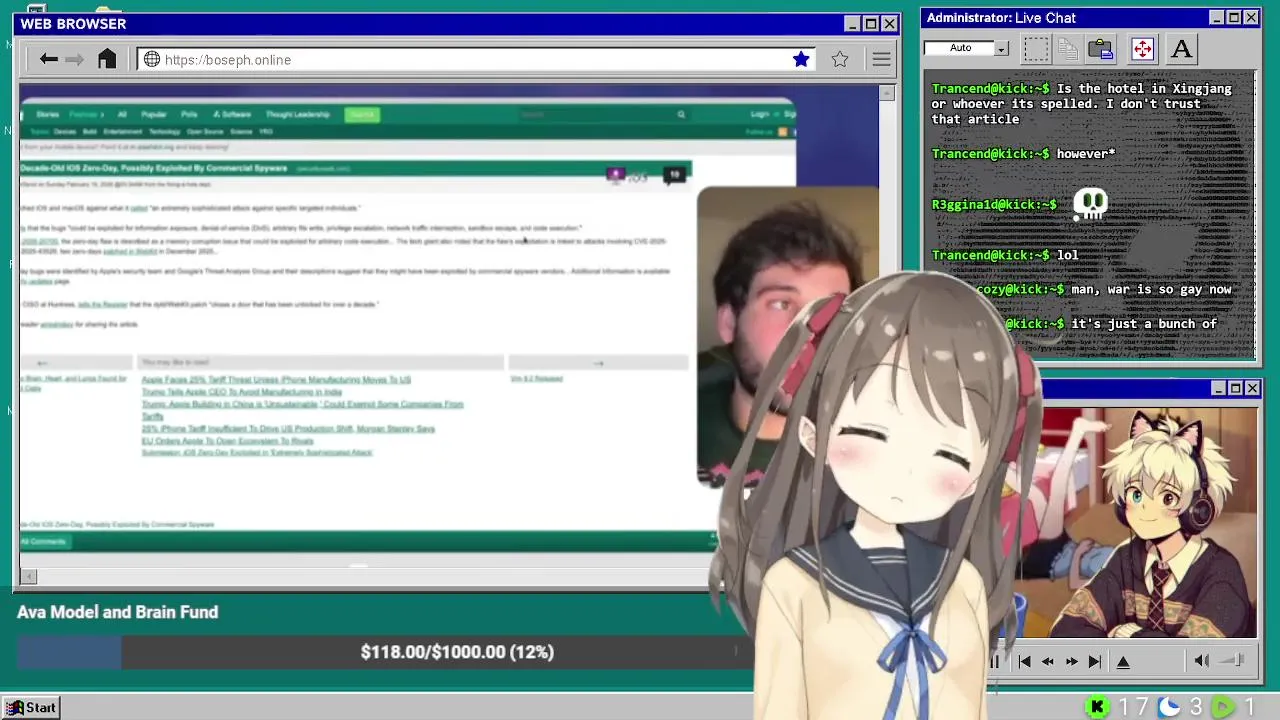
Task: Click the blue crescent icon in tray
Action: [1168, 707]
